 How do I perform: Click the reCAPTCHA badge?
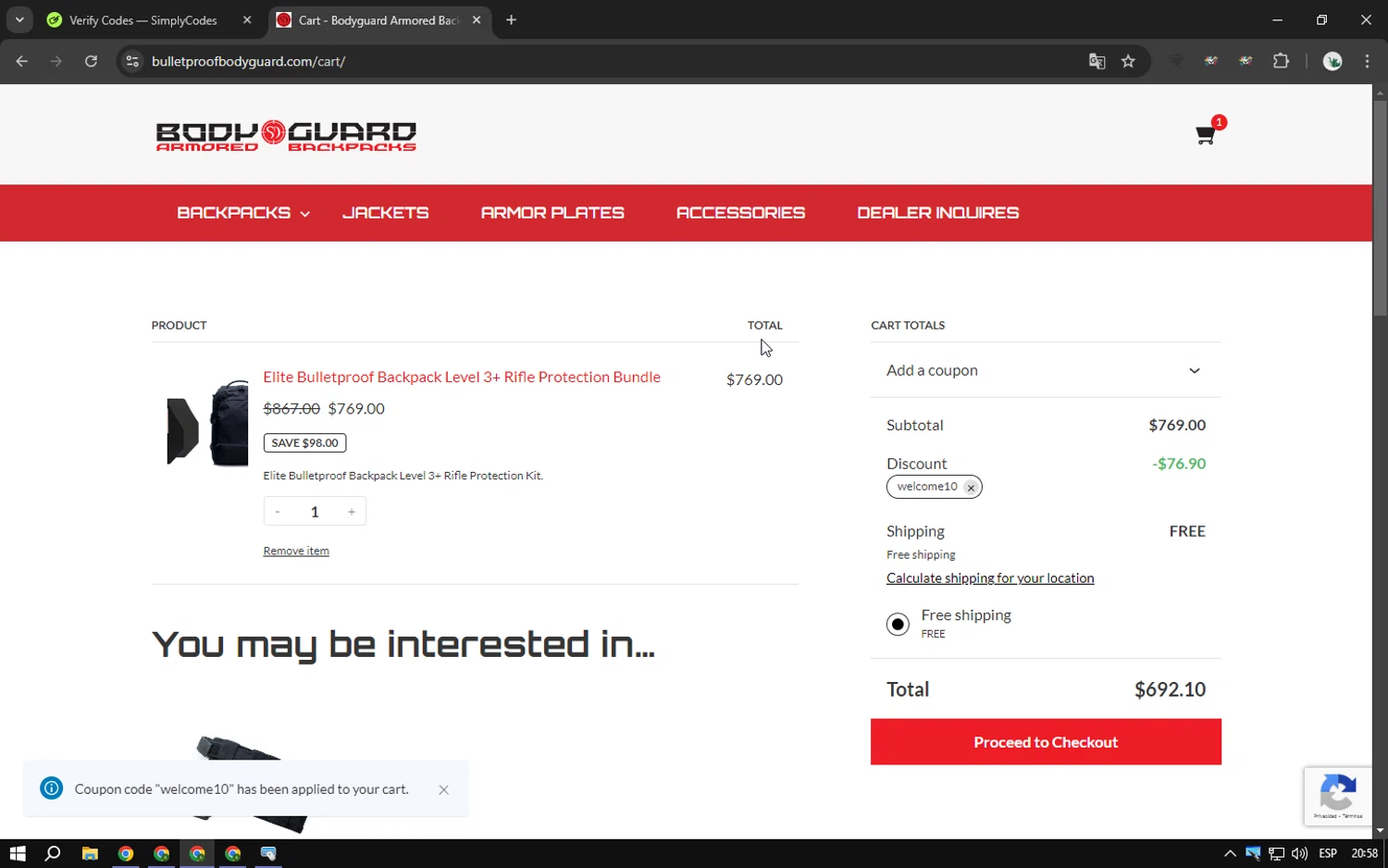tap(1338, 796)
